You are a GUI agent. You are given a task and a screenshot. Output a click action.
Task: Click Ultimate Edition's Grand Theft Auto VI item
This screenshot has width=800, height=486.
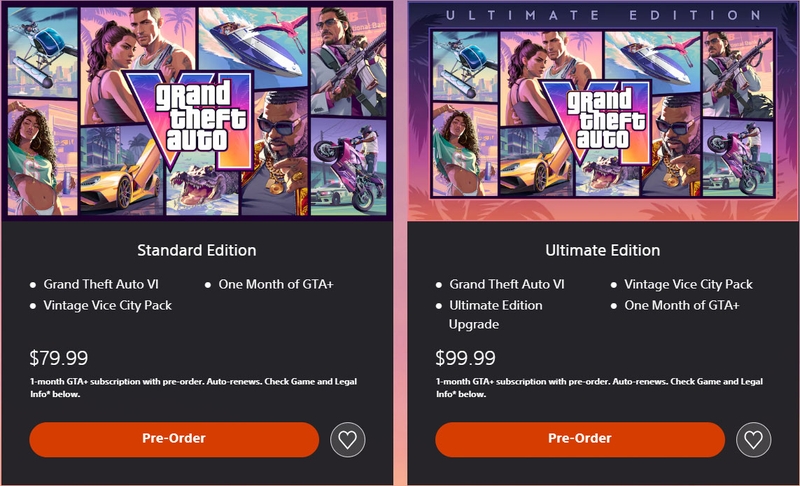tap(507, 284)
